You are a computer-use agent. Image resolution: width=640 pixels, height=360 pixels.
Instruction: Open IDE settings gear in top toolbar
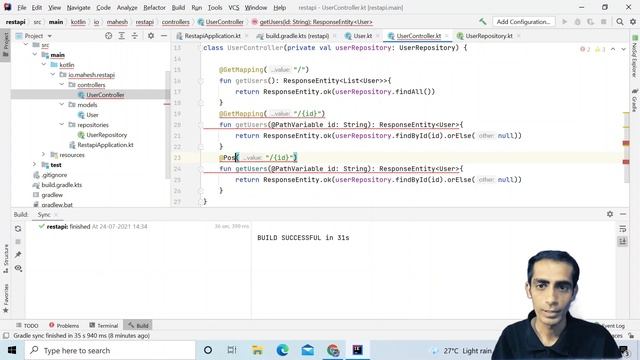[x=633, y=22]
